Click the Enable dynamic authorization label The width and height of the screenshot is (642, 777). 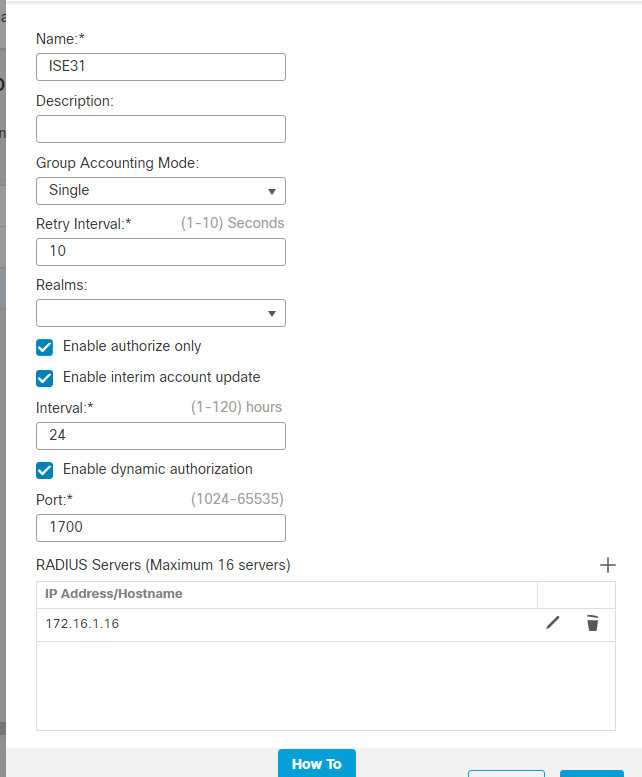coord(158,469)
